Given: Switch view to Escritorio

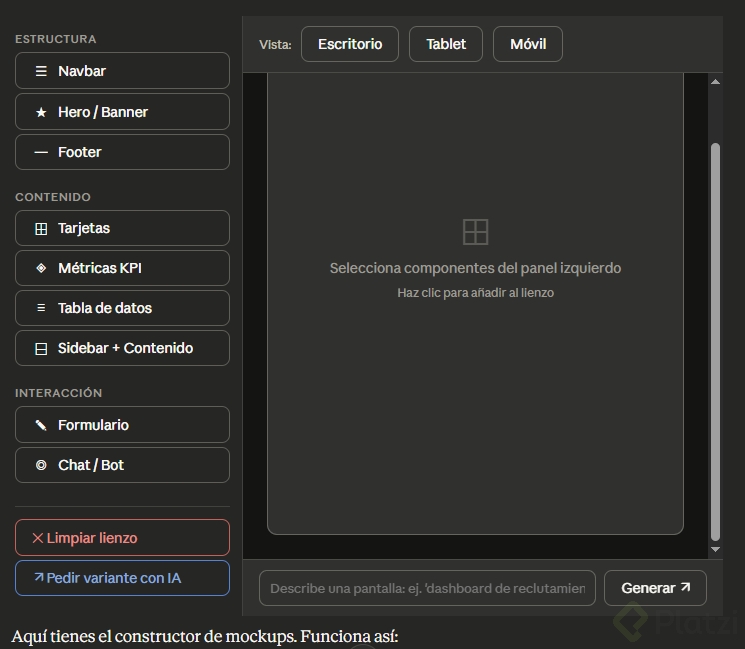Looking at the screenshot, I should pyautogui.click(x=349, y=44).
